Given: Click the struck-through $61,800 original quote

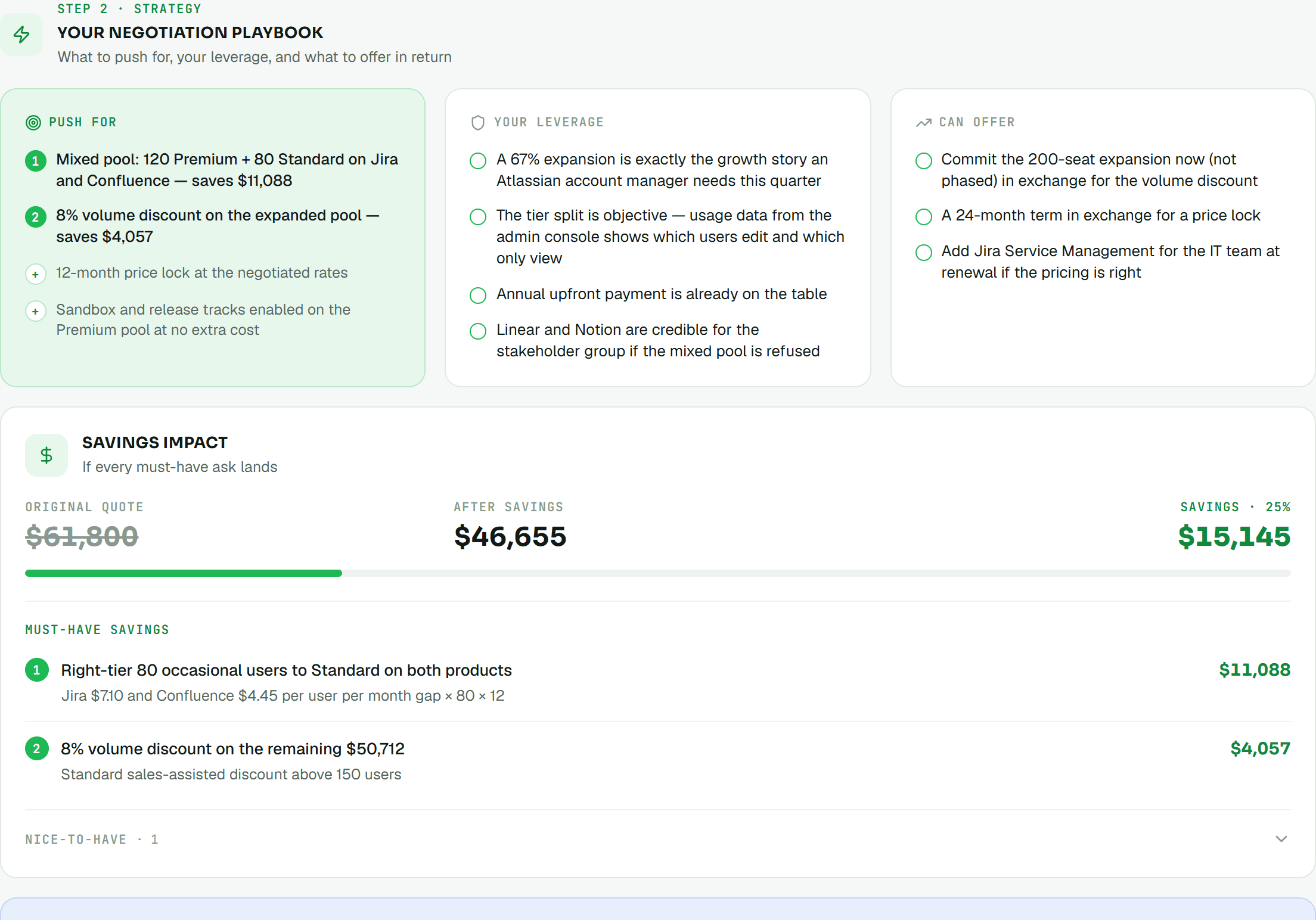Looking at the screenshot, I should pyautogui.click(x=82, y=536).
